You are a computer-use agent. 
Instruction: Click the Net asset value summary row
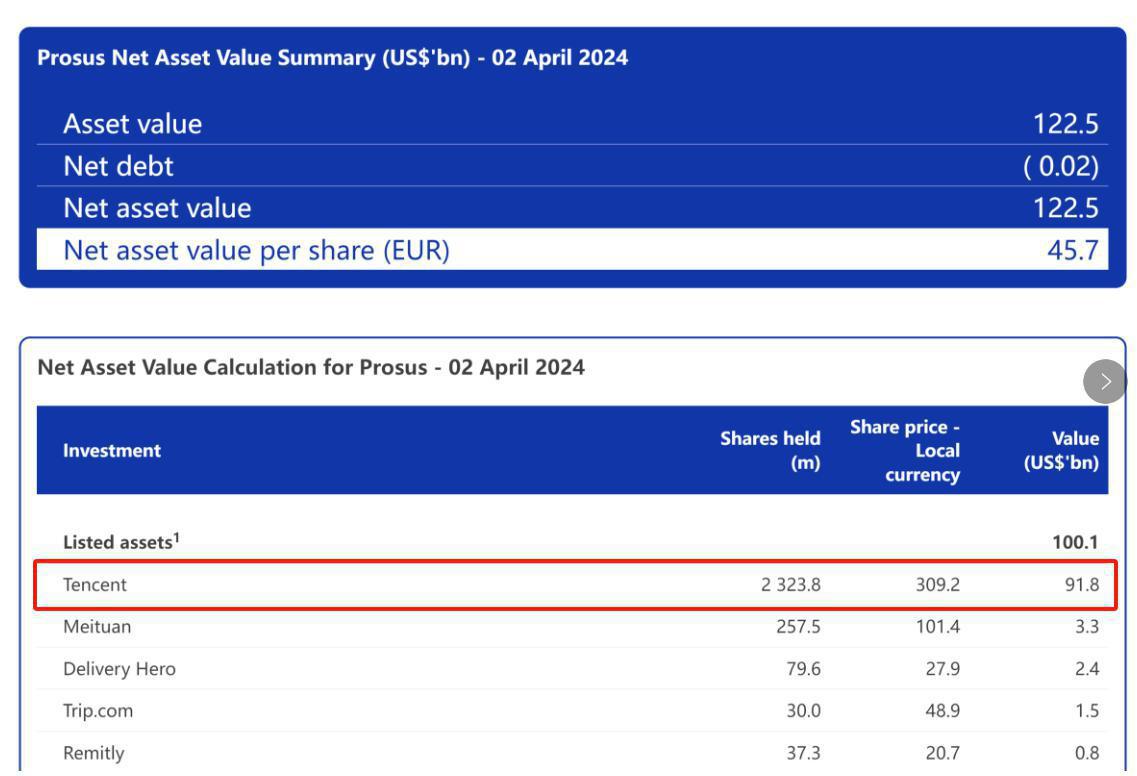(x=572, y=208)
